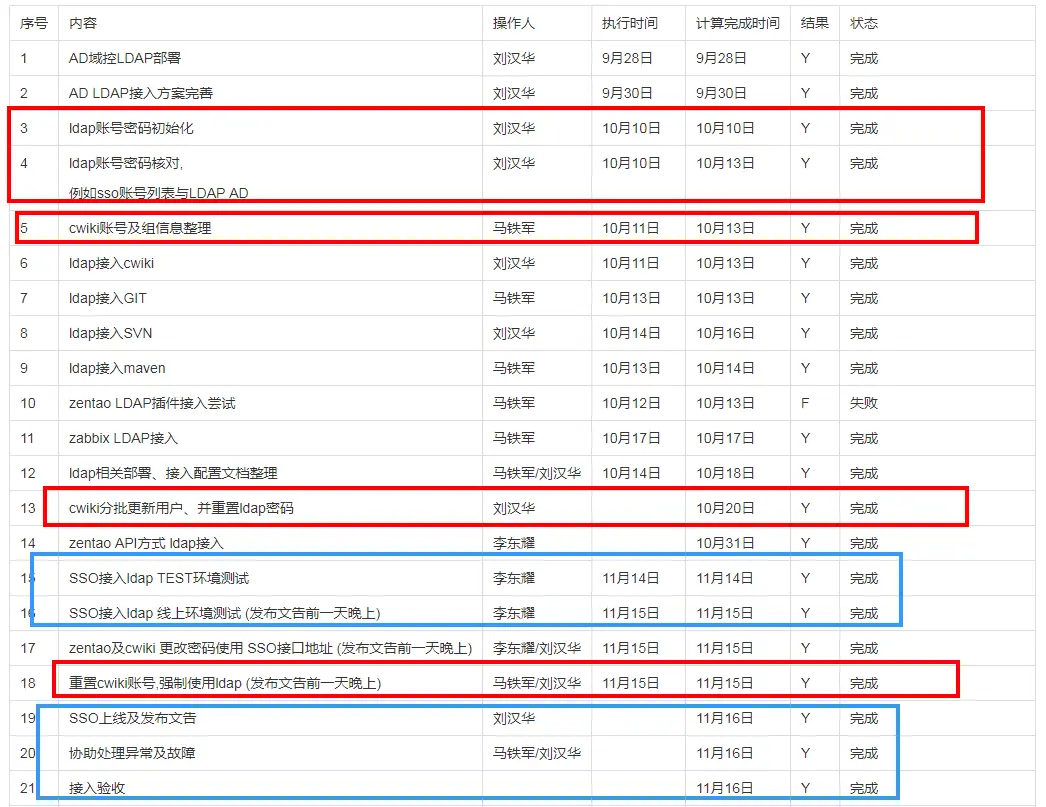Click sequence number '12' in the table

28,474
